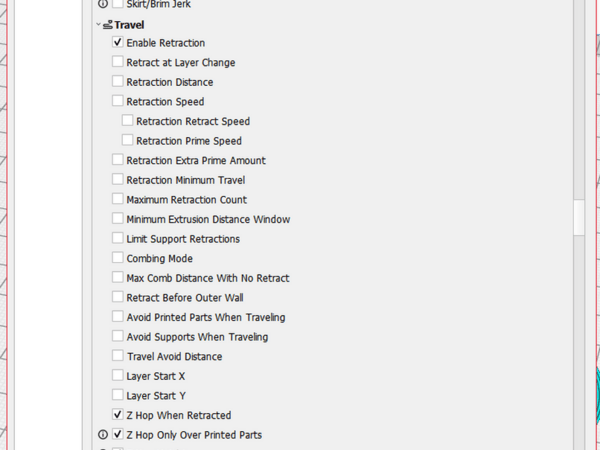Uncheck Z Hop Only Over Printed Parts
The width and height of the screenshot is (600, 450).
(118, 435)
